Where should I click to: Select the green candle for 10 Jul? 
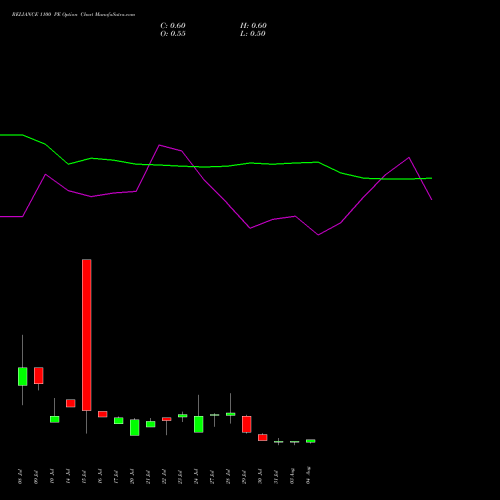pos(55,419)
